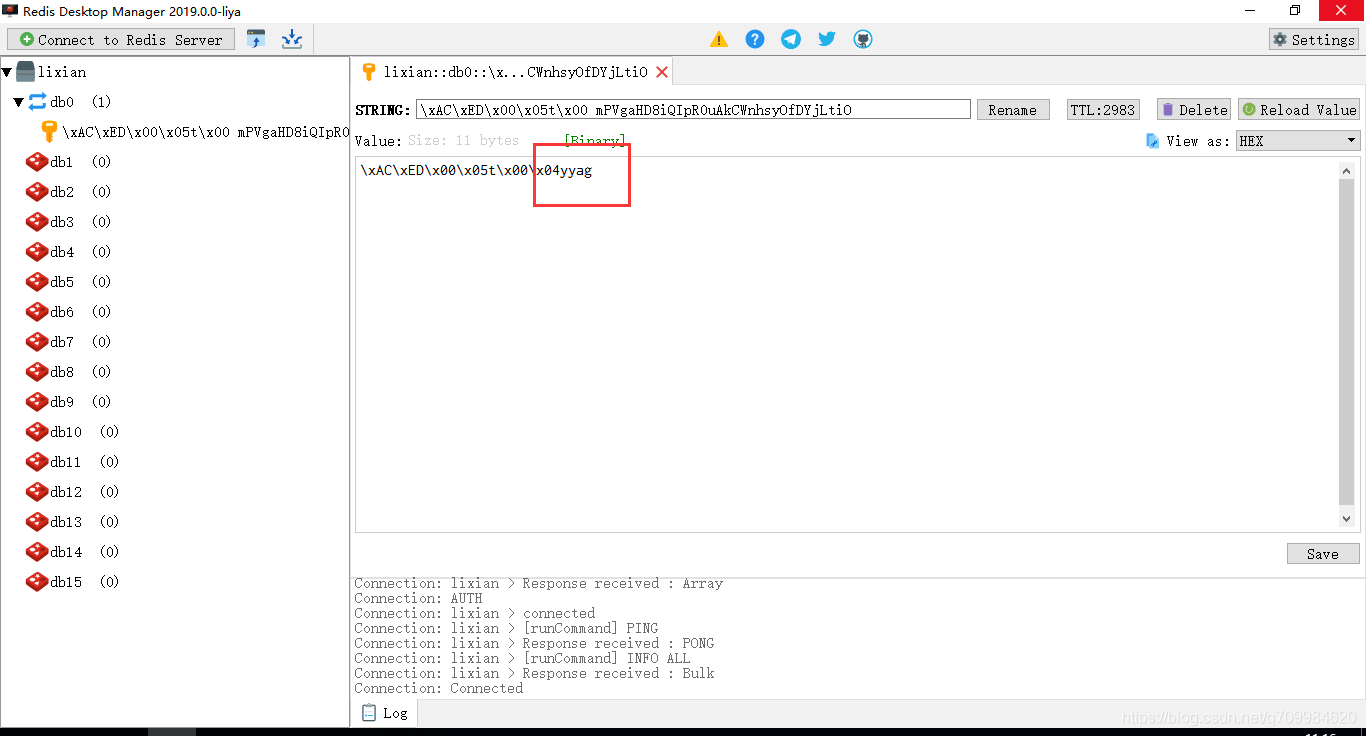Click the db6 Redis icon
Image resolution: width=1366 pixels, height=736 pixels.
click(x=37, y=312)
